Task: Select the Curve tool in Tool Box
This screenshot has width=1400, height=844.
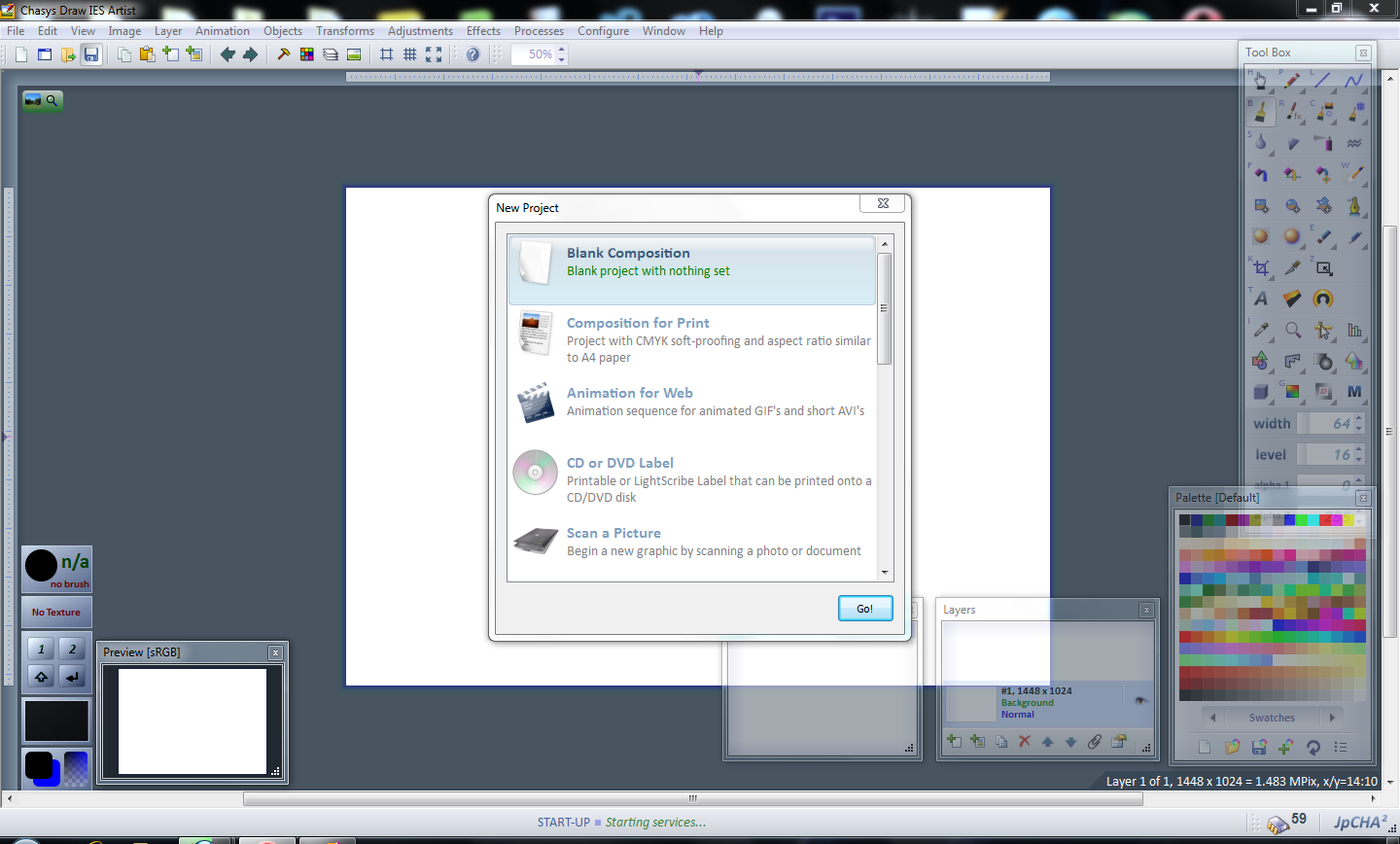Action: tap(1354, 81)
